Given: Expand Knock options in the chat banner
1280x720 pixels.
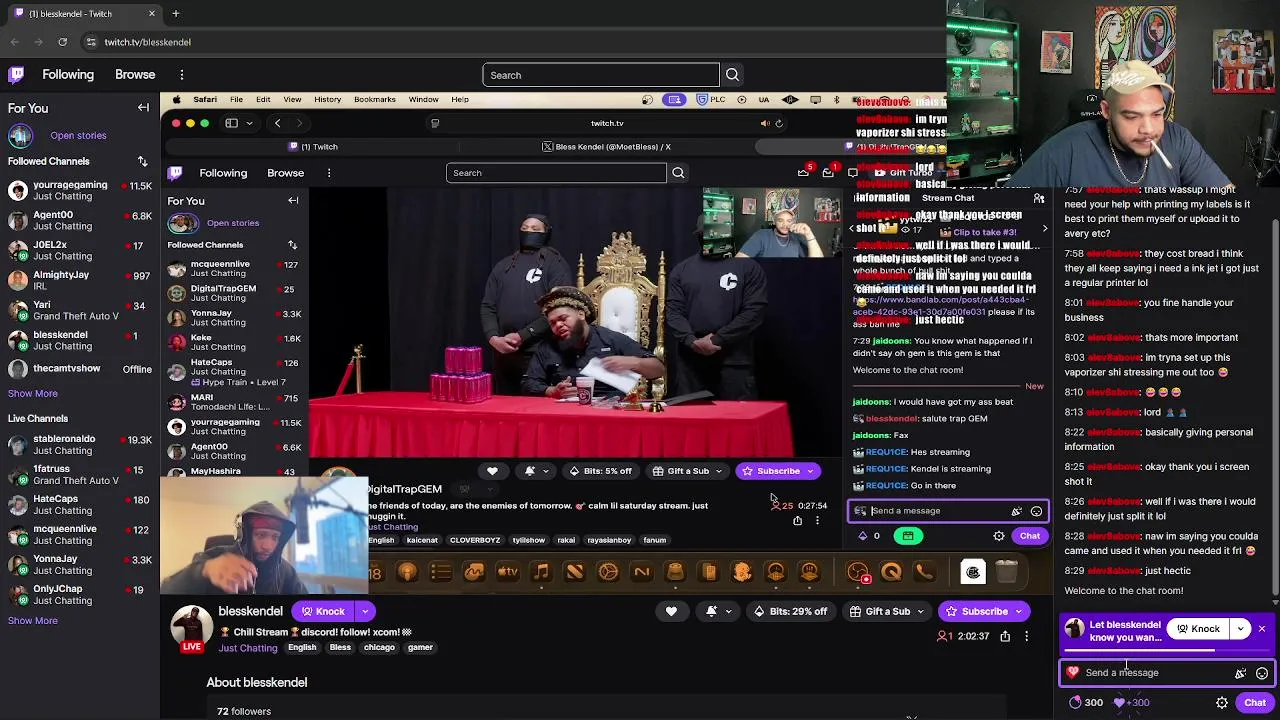Looking at the screenshot, I should tap(1241, 629).
